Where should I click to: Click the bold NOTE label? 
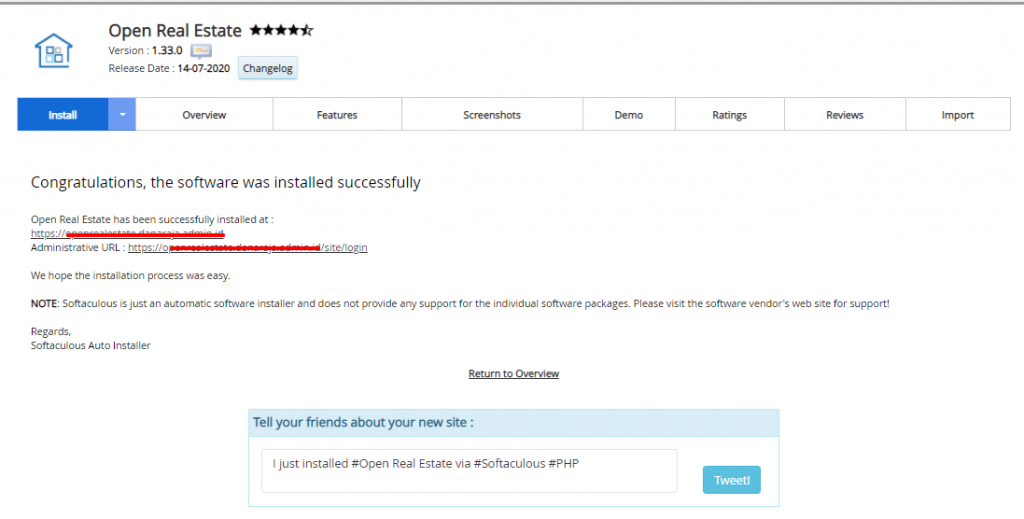point(44,304)
